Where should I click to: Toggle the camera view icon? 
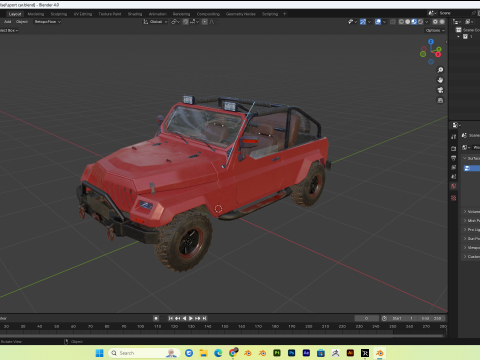click(x=440, y=90)
